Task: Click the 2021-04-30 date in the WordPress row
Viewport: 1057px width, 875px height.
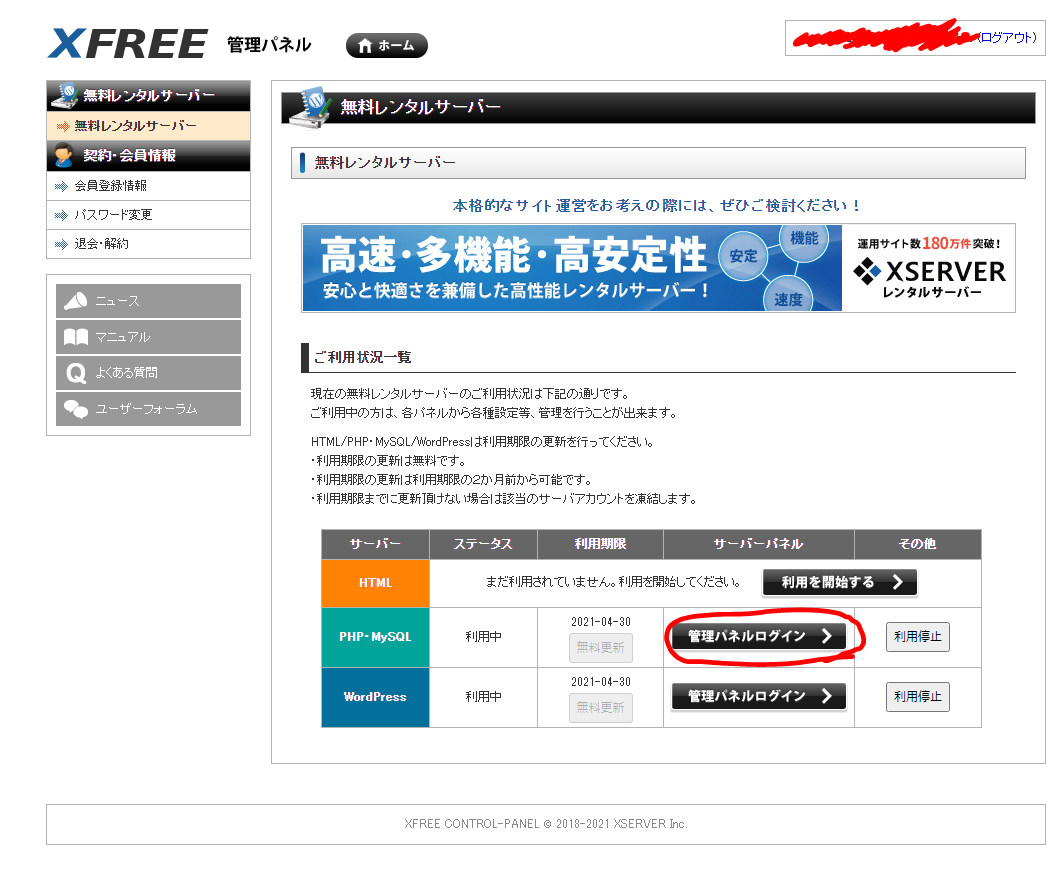Action: (601, 682)
